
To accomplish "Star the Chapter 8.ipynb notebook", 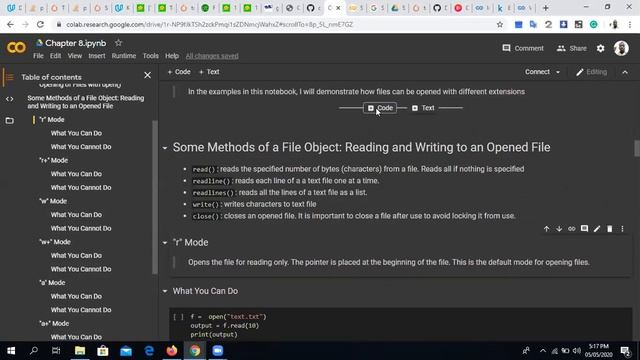I will [x=118, y=43].
